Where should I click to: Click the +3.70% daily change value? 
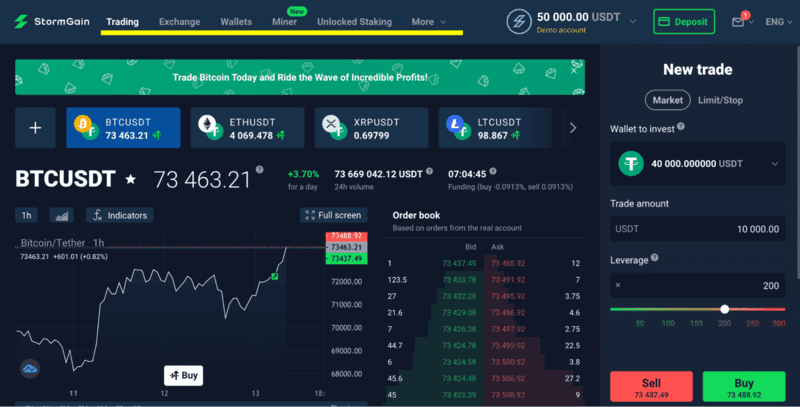(303, 174)
